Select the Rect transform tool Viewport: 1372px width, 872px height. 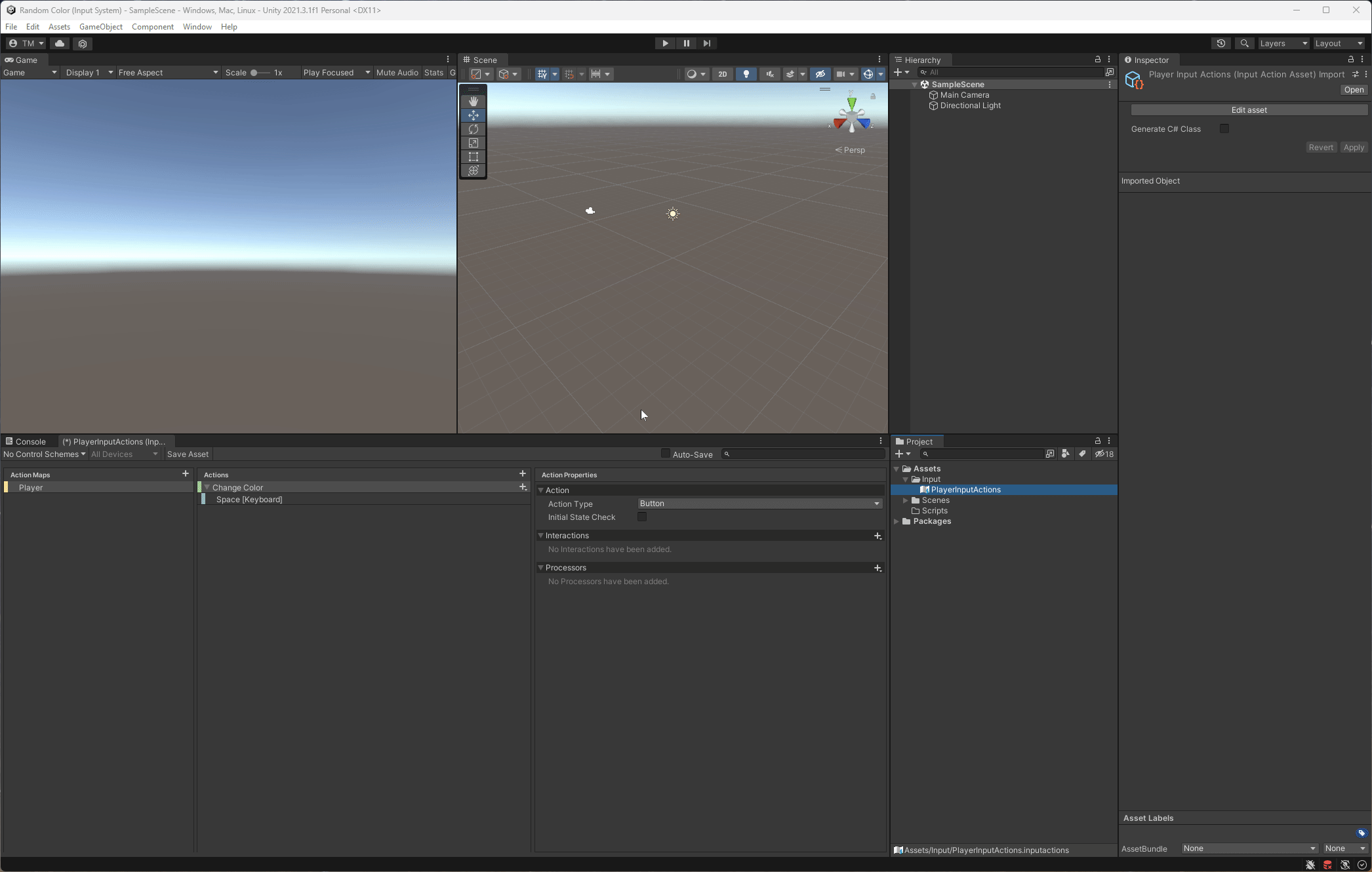pyautogui.click(x=473, y=157)
